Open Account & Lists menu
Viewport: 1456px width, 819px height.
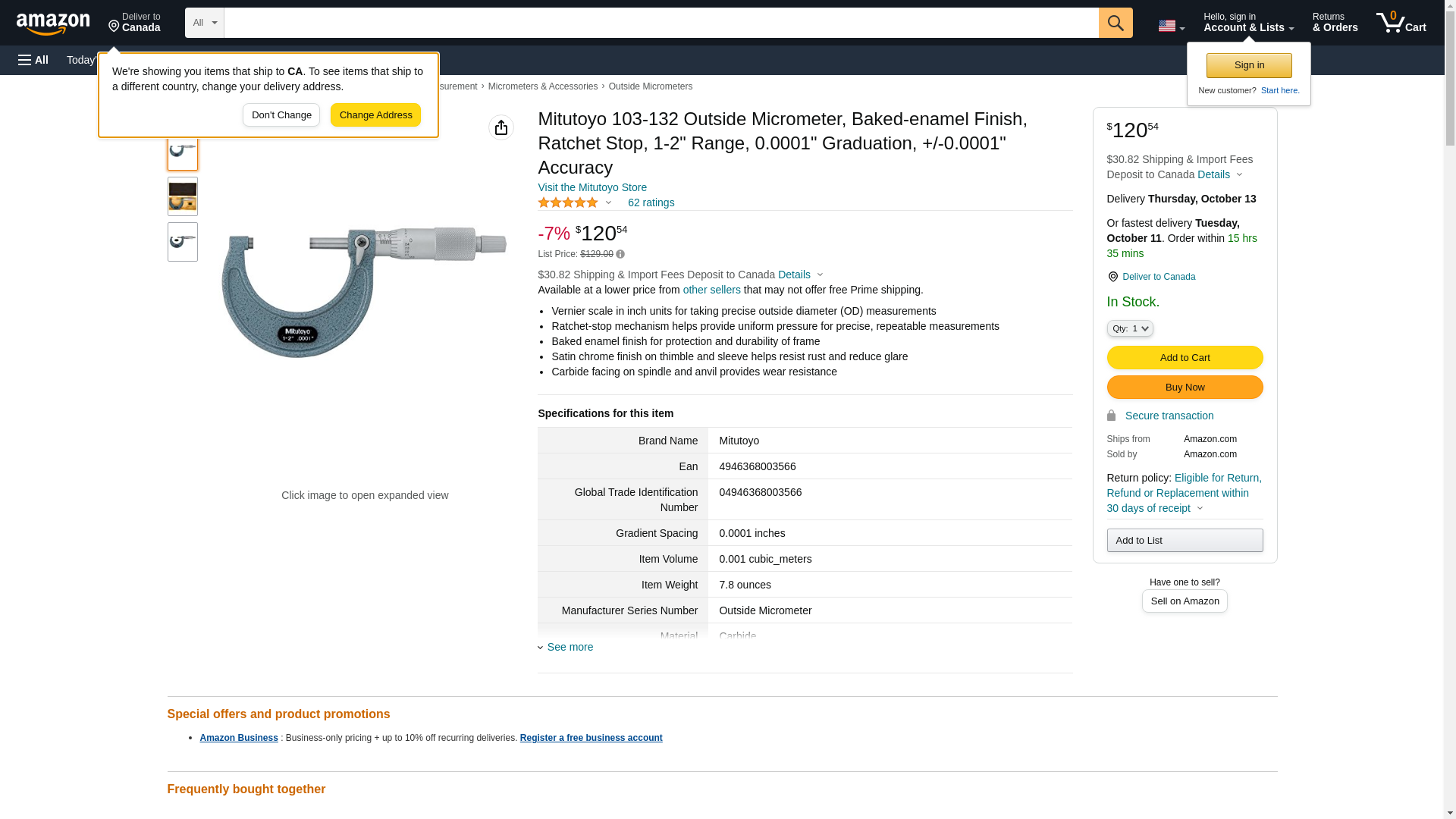(1248, 23)
